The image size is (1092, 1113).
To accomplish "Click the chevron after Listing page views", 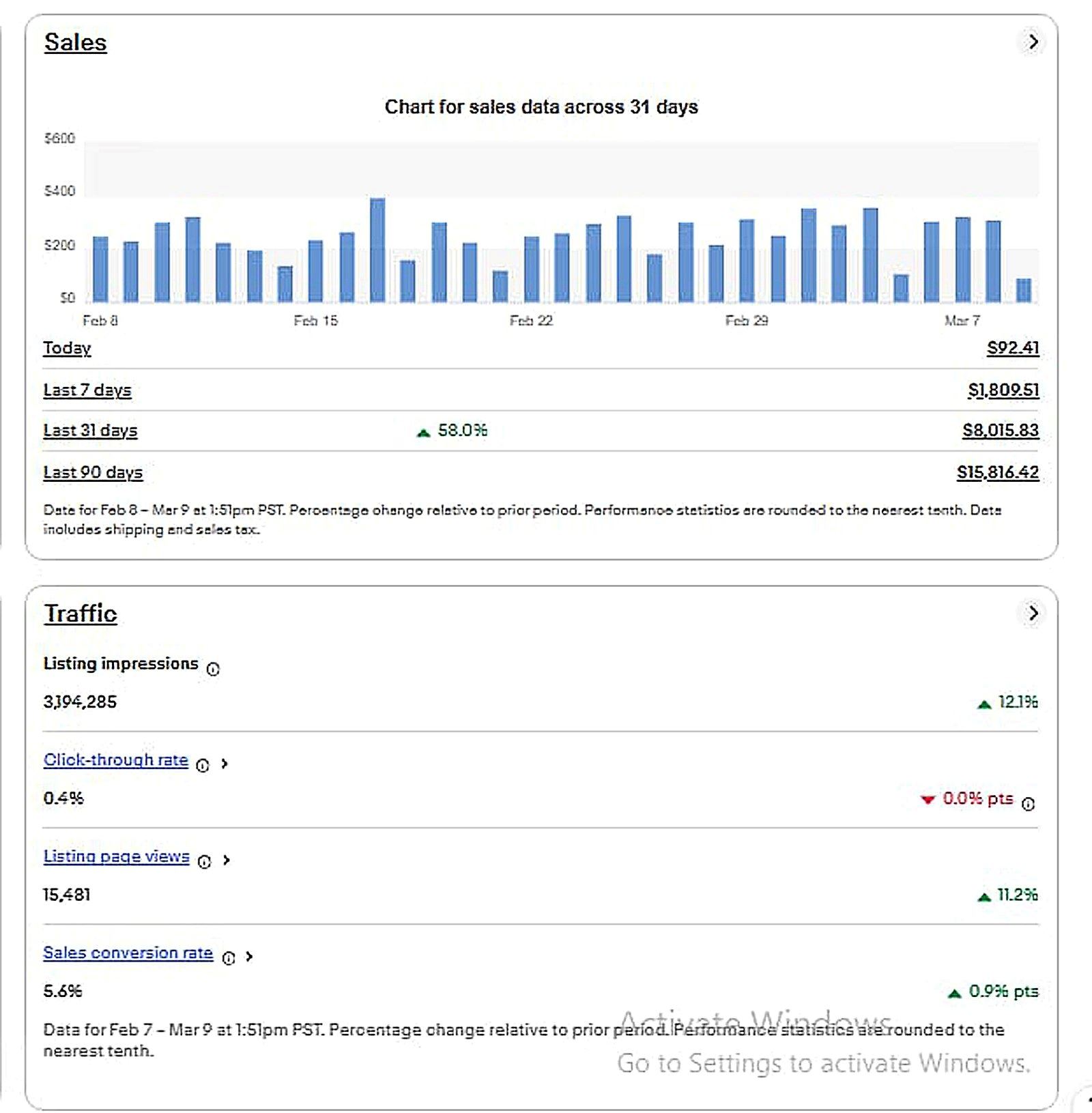I will click(227, 861).
